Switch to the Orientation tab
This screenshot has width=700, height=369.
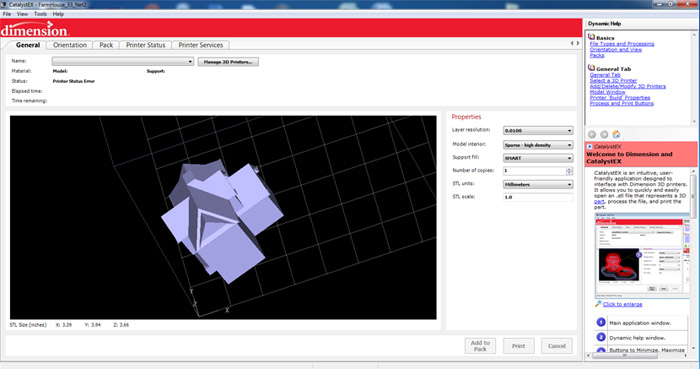coord(70,45)
